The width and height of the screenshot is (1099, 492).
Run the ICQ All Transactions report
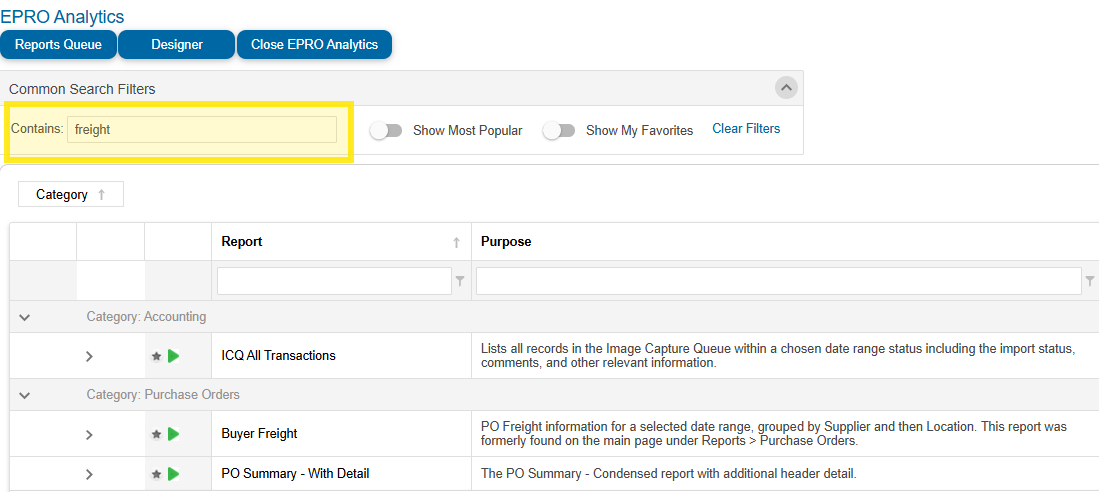click(174, 356)
